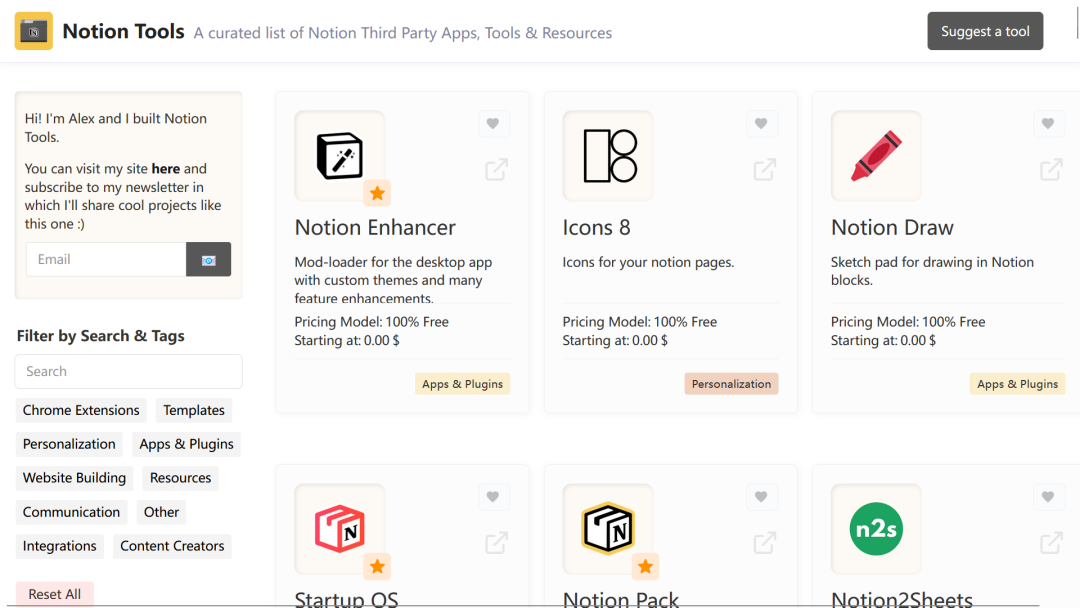Filter by Personalization tag in sidebar

[69, 444]
